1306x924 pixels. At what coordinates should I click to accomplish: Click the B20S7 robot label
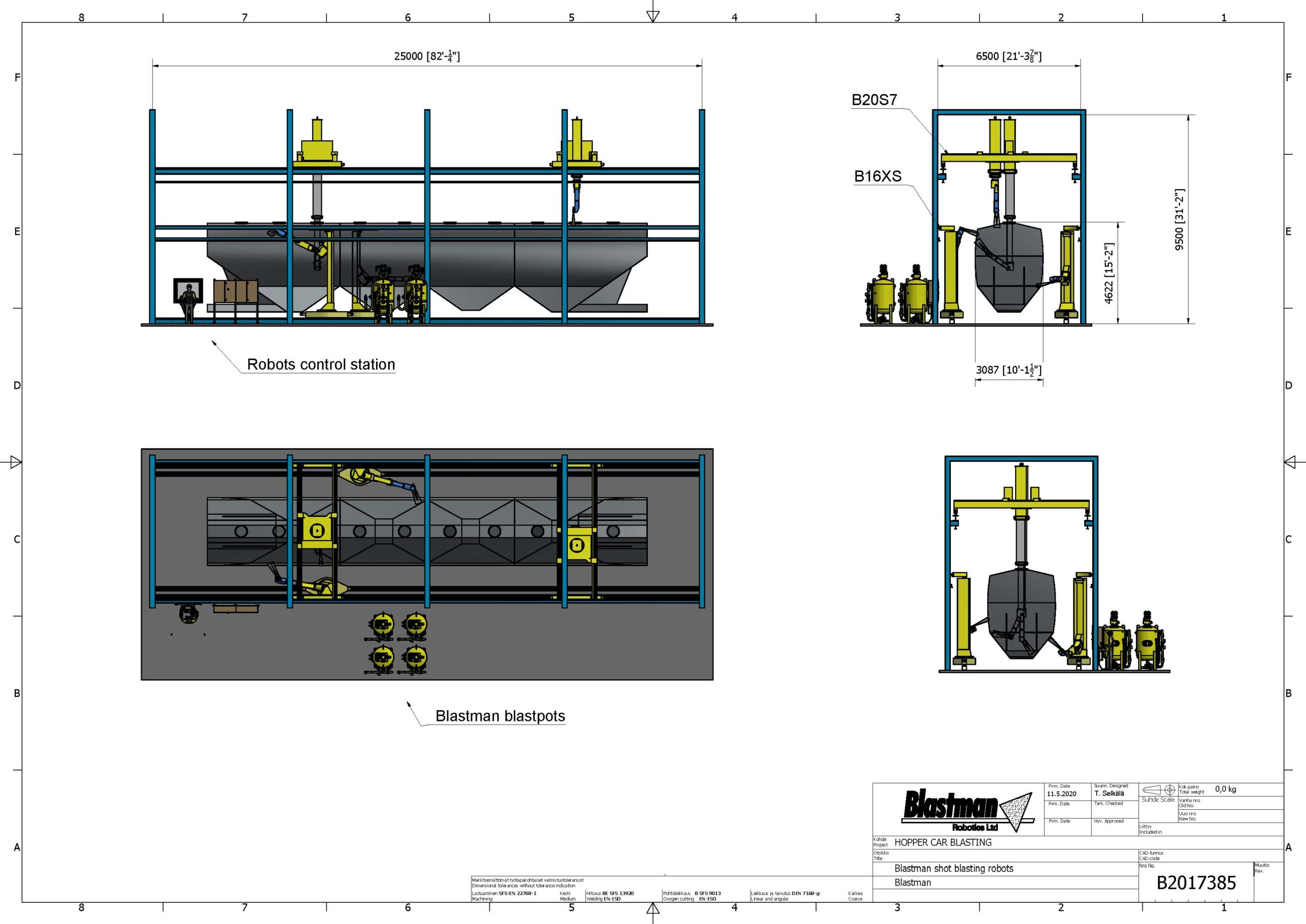(x=874, y=100)
